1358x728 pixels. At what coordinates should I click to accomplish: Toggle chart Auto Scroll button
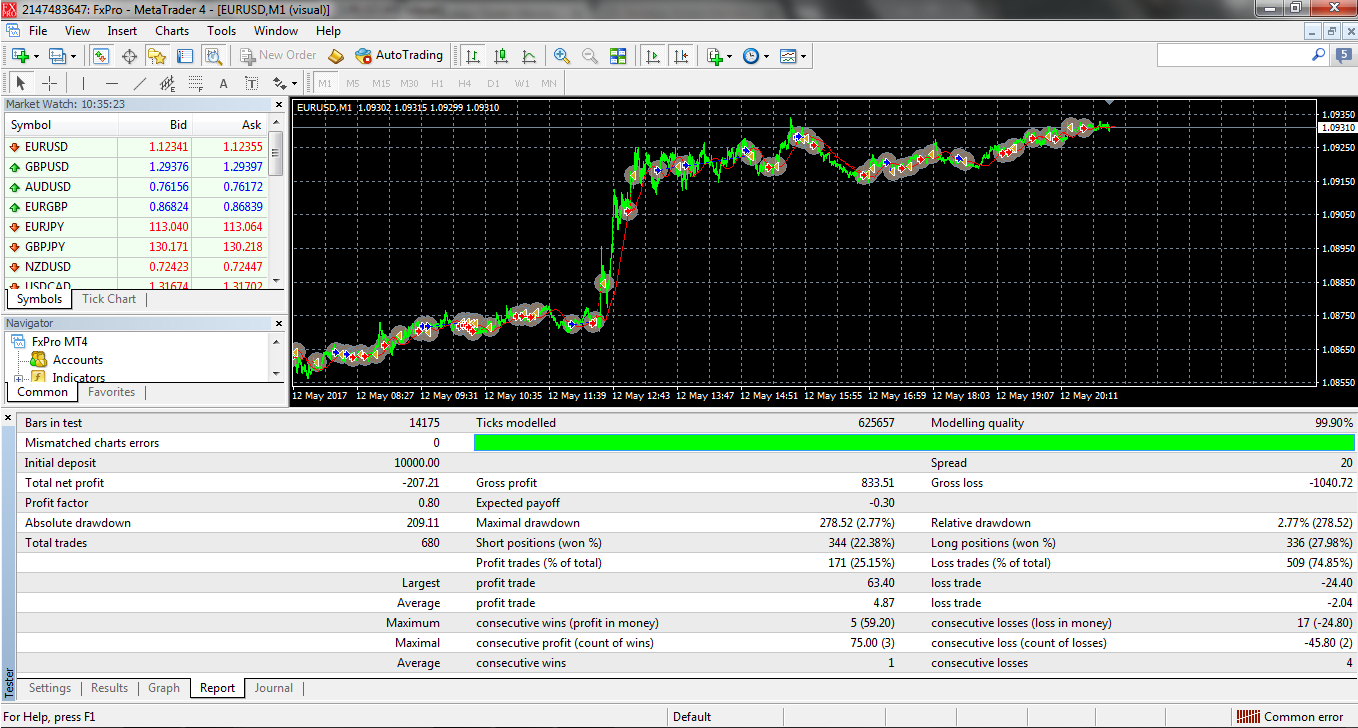pyautogui.click(x=653, y=56)
